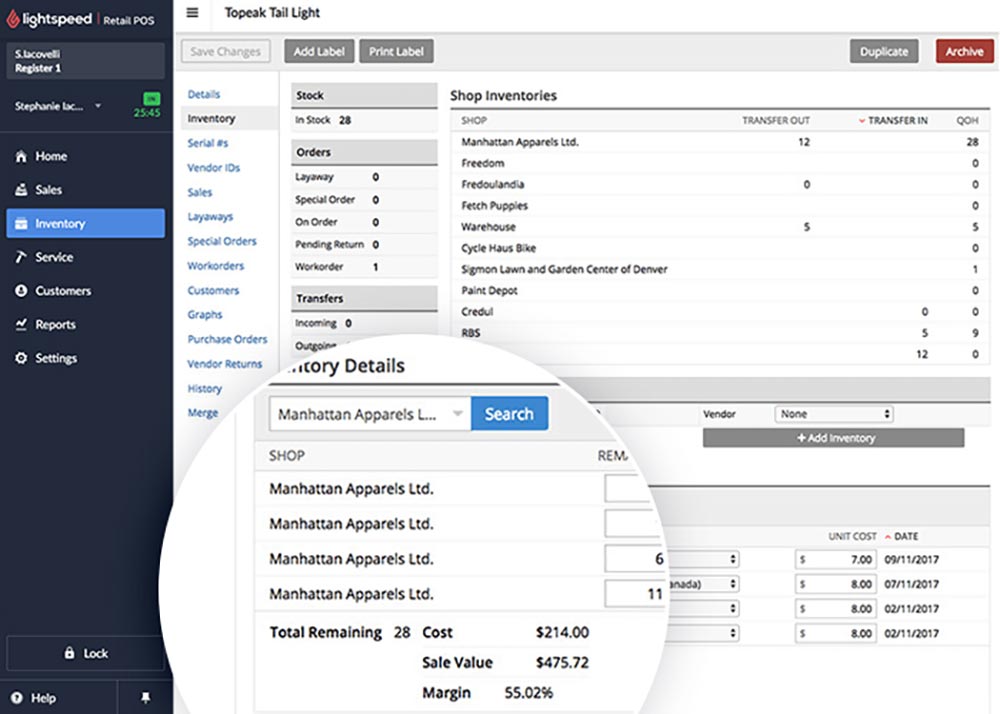Screen dimensions: 1000x714
Task: Click the Sales register icon
Action: coord(21,189)
